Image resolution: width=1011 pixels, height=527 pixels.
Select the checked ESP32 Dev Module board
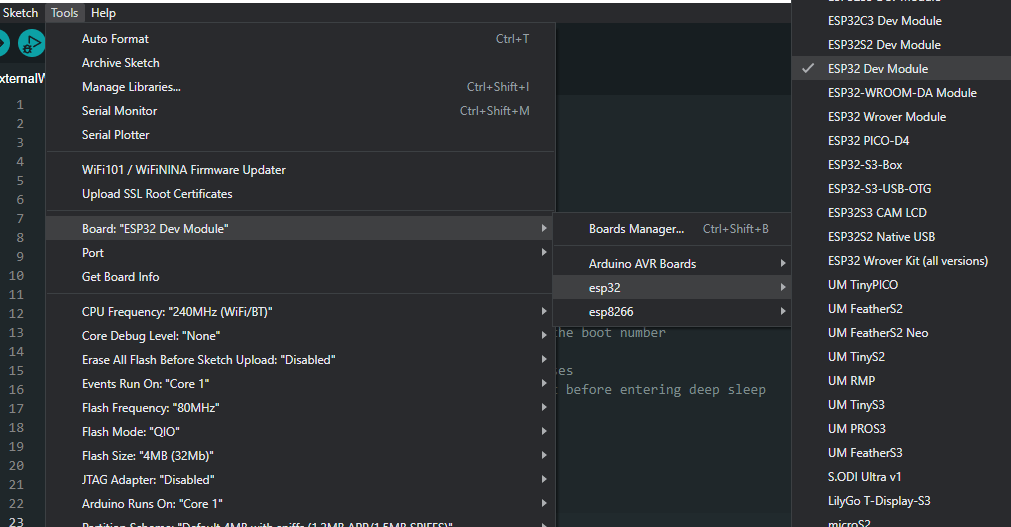[x=901, y=68]
